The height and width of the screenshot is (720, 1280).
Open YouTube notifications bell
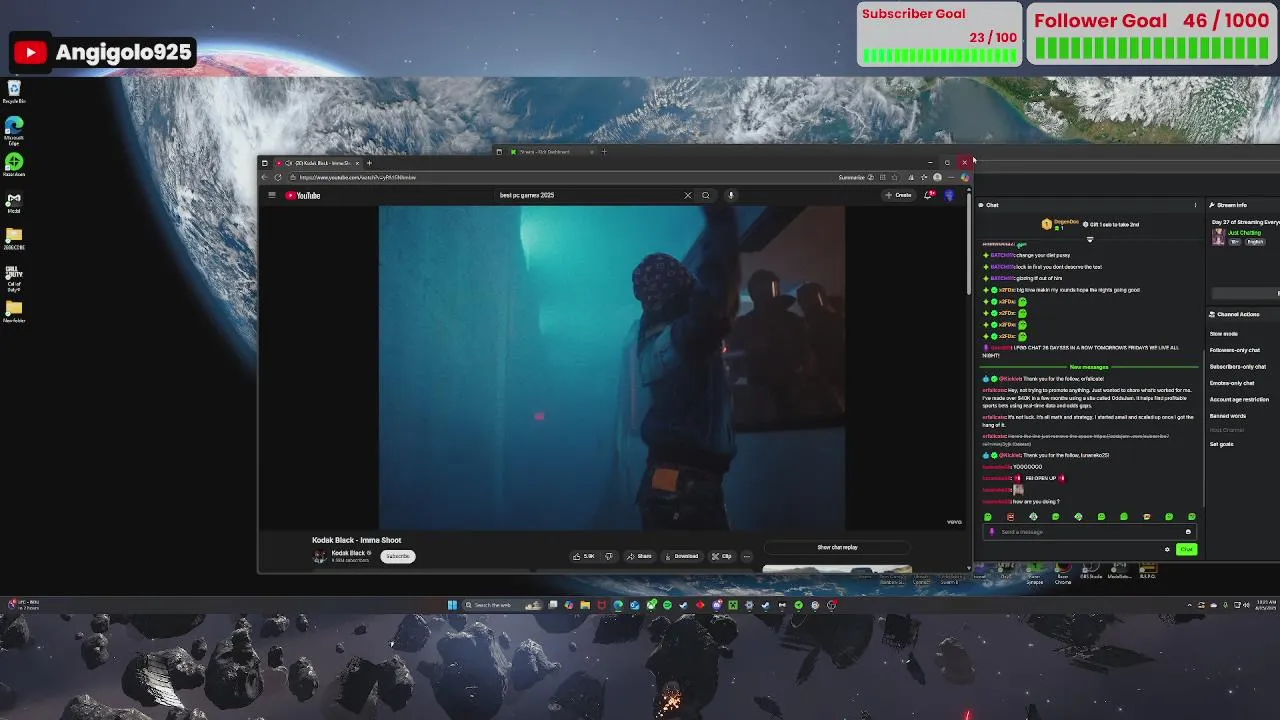pos(929,195)
